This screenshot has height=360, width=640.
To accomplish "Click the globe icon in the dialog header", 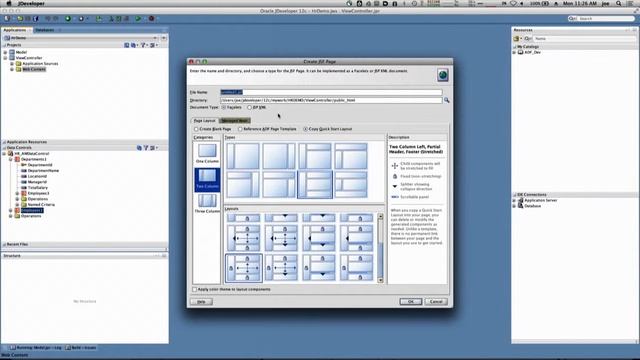I will pos(443,75).
